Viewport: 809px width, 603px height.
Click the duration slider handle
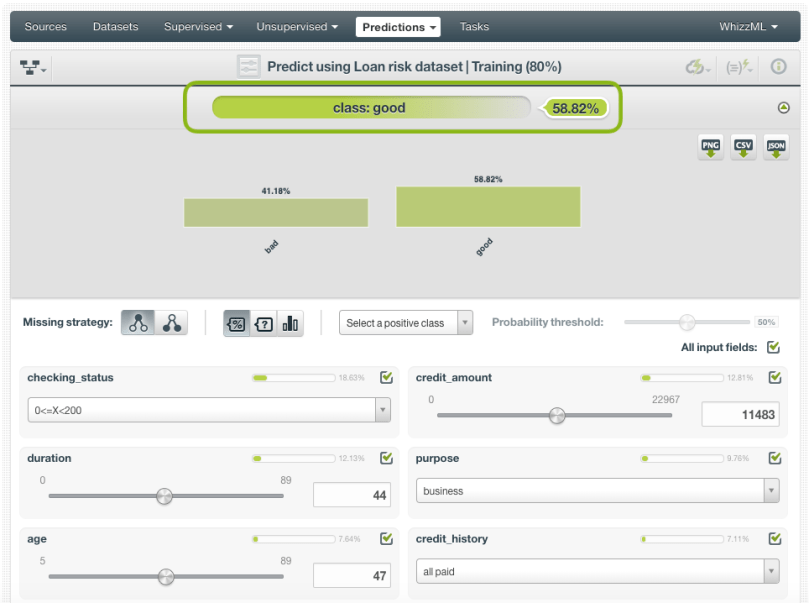pyautogui.click(x=164, y=496)
